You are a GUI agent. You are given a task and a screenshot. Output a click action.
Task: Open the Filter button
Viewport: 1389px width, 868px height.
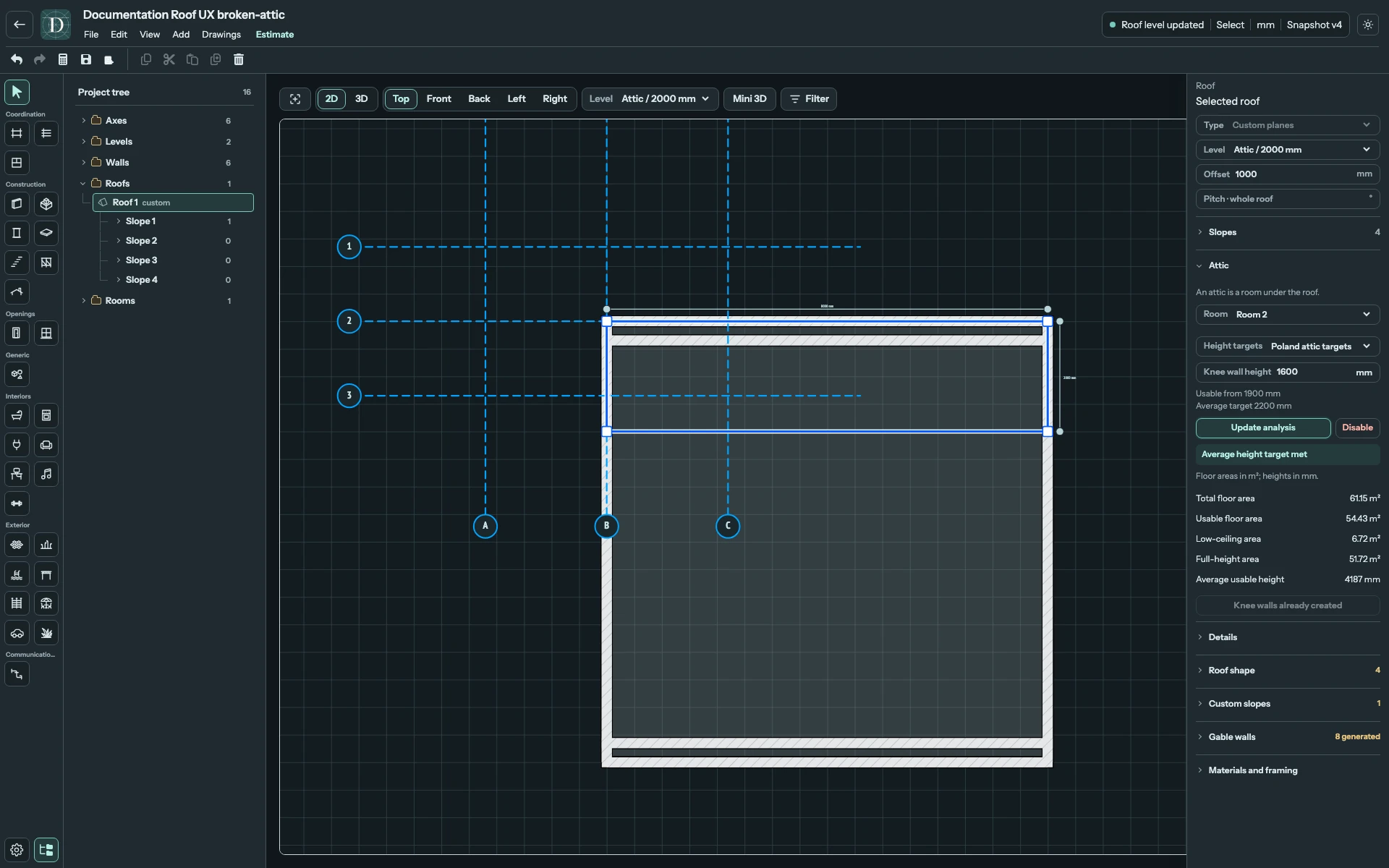pos(809,99)
